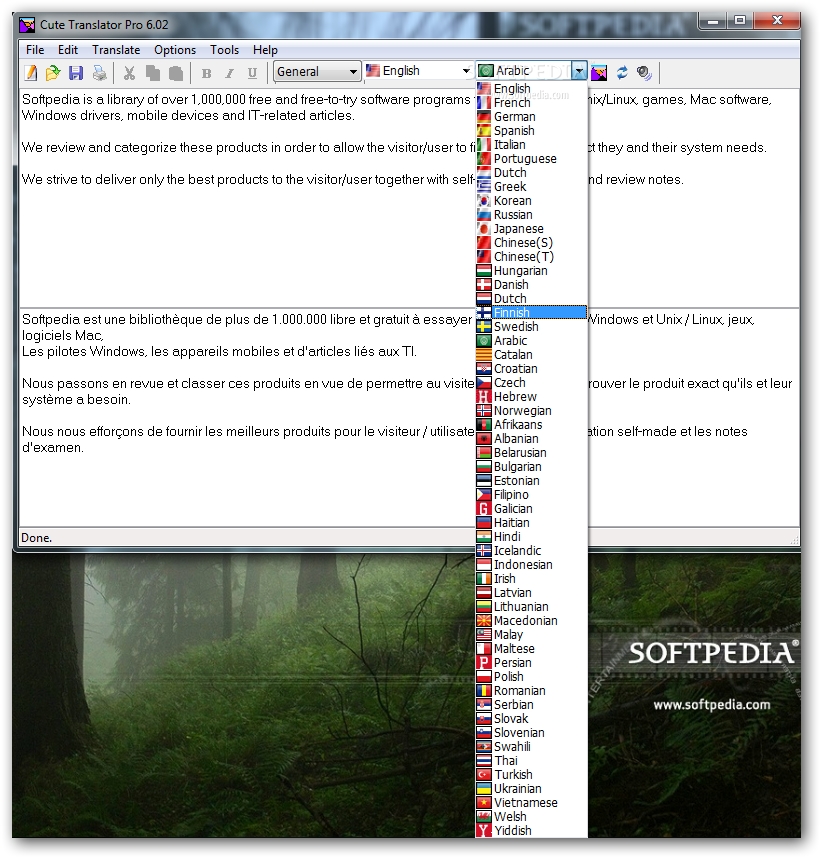Viewport: 821px width, 858px height.
Task: Click the translate icon right of language box
Action: [x=599, y=72]
